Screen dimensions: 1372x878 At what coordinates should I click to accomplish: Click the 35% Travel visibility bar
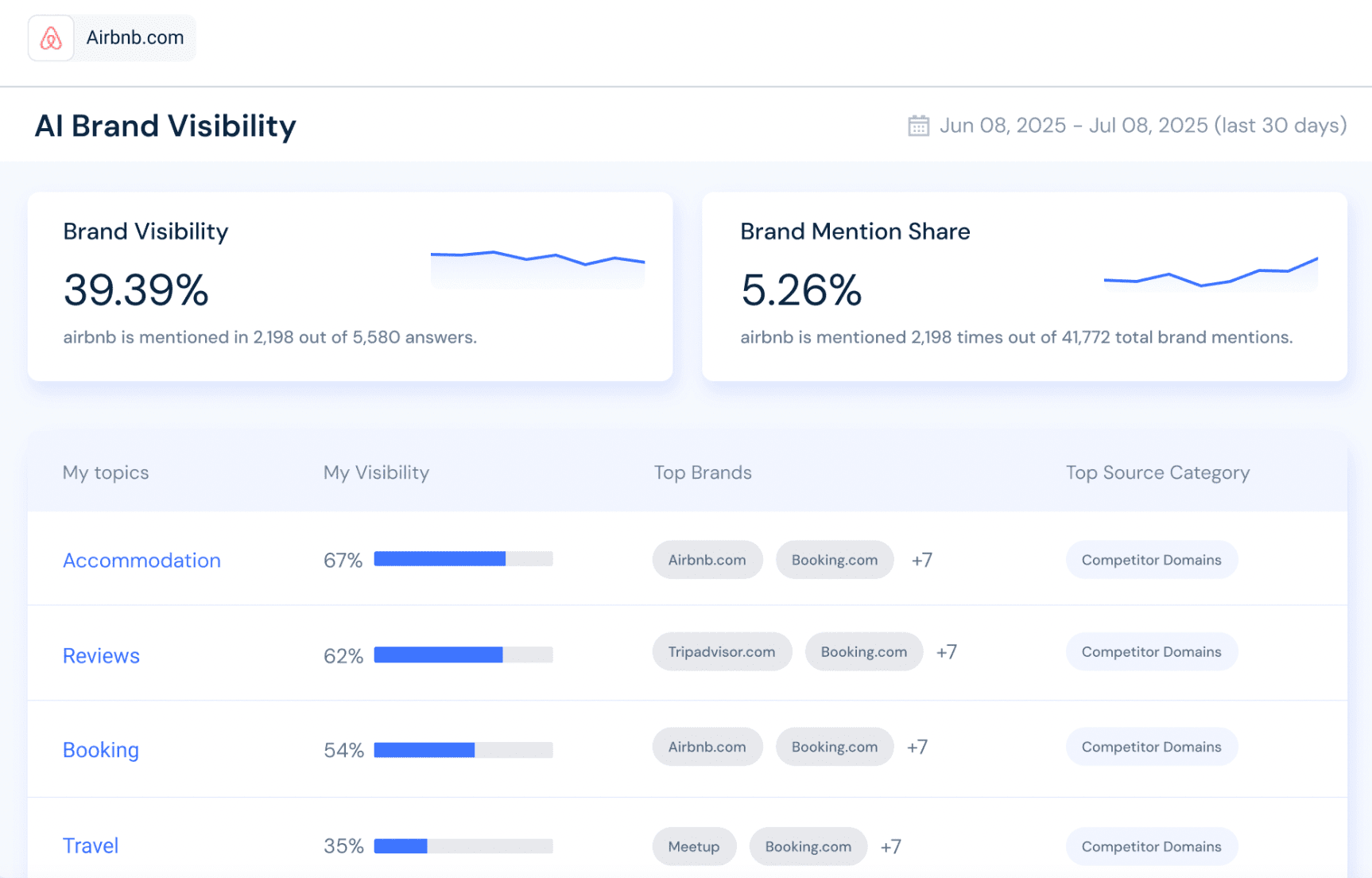point(463,846)
